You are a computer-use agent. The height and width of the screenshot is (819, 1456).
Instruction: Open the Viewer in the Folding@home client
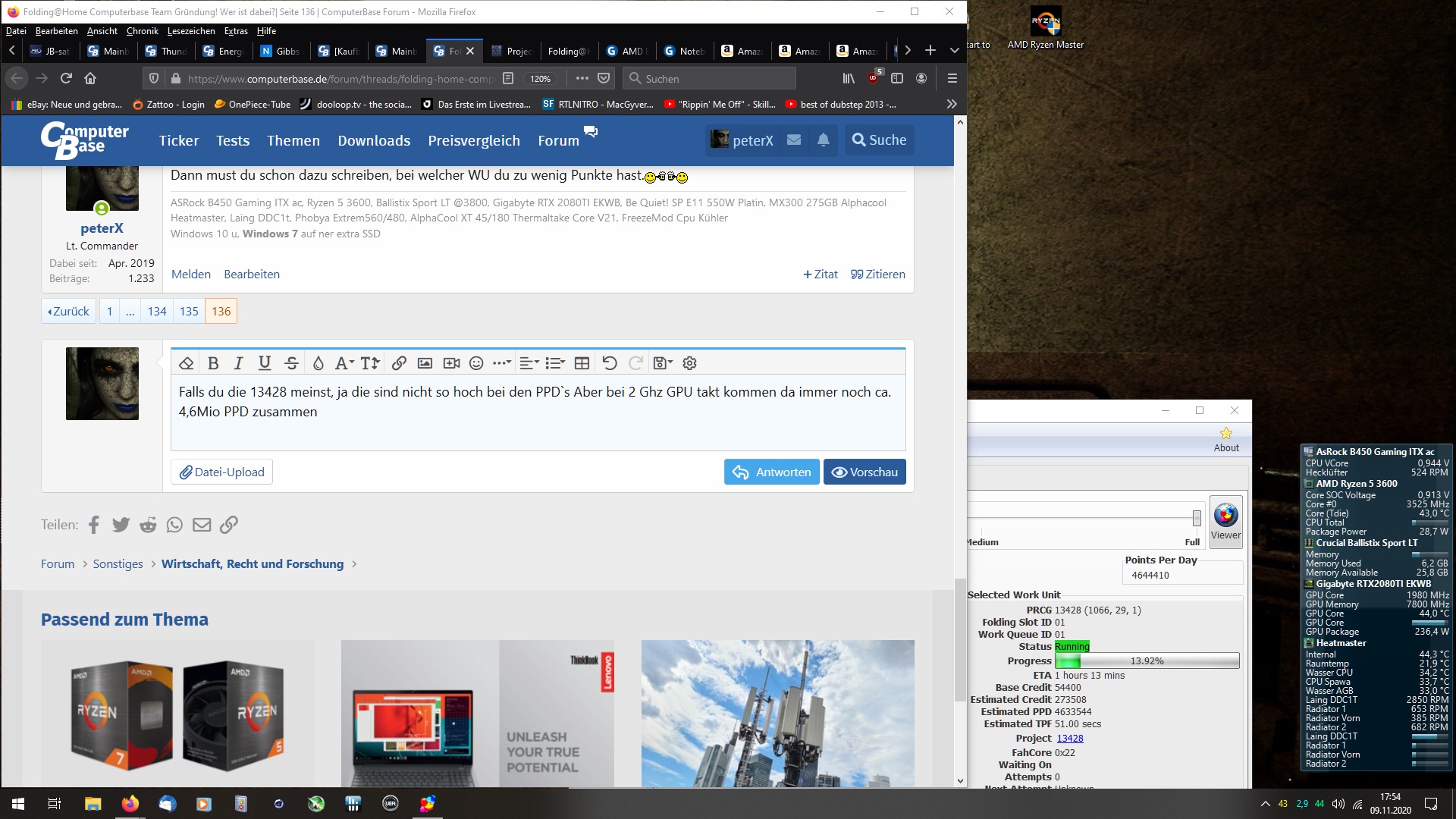coord(1225,520)
